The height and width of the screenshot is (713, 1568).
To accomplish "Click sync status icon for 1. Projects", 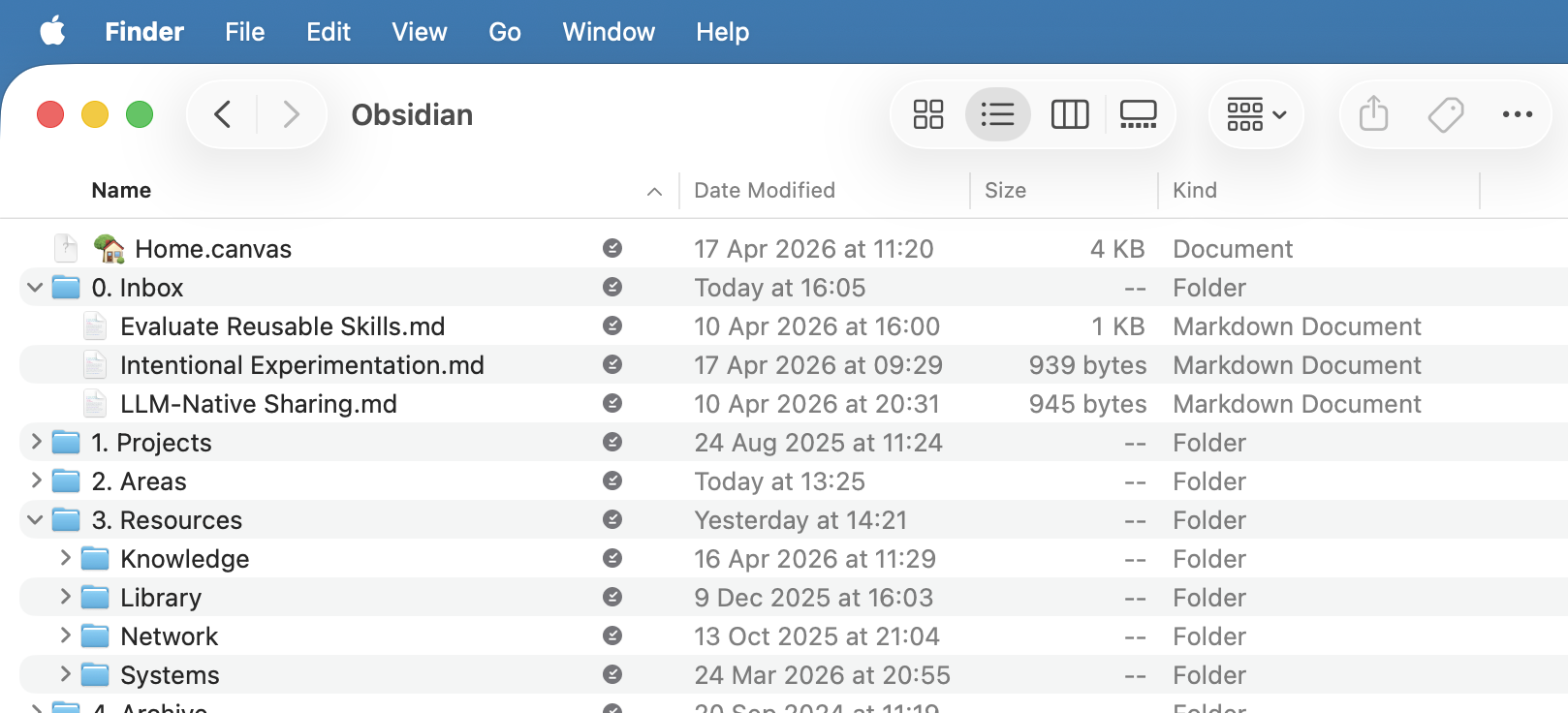I will [x=612, y=442].
